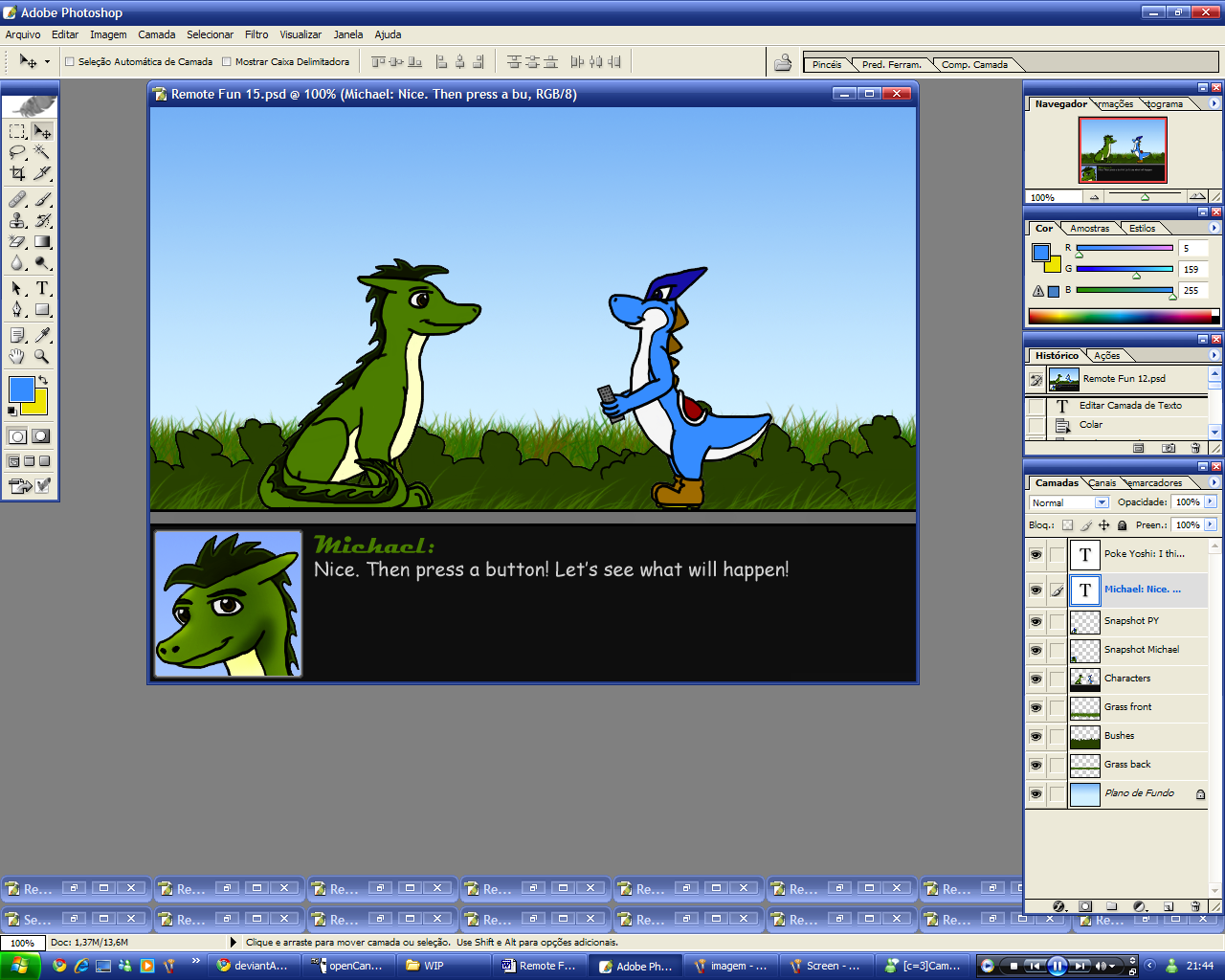This screenshot has width=1225, height=980.
Task: Open the Camadas panel options menu
Action: click(x=1214, y=482)
